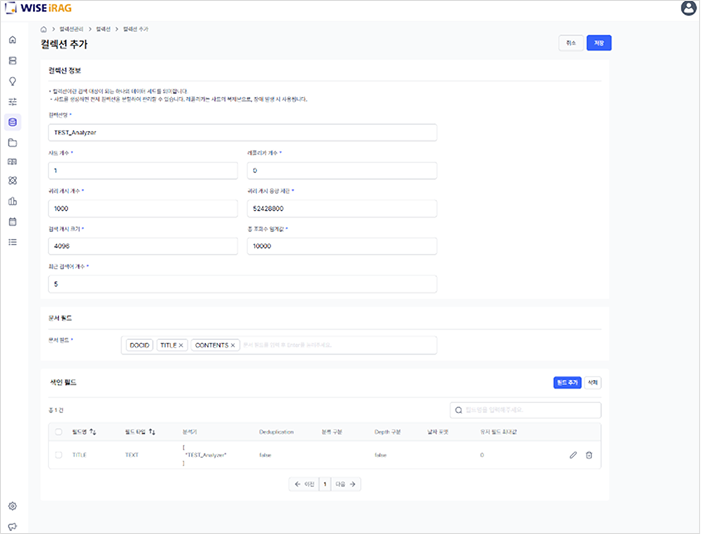Click the home icon in the breadcrumb
Image resolution: width=701 pixels, height=534 pixels.
(44, 31)
